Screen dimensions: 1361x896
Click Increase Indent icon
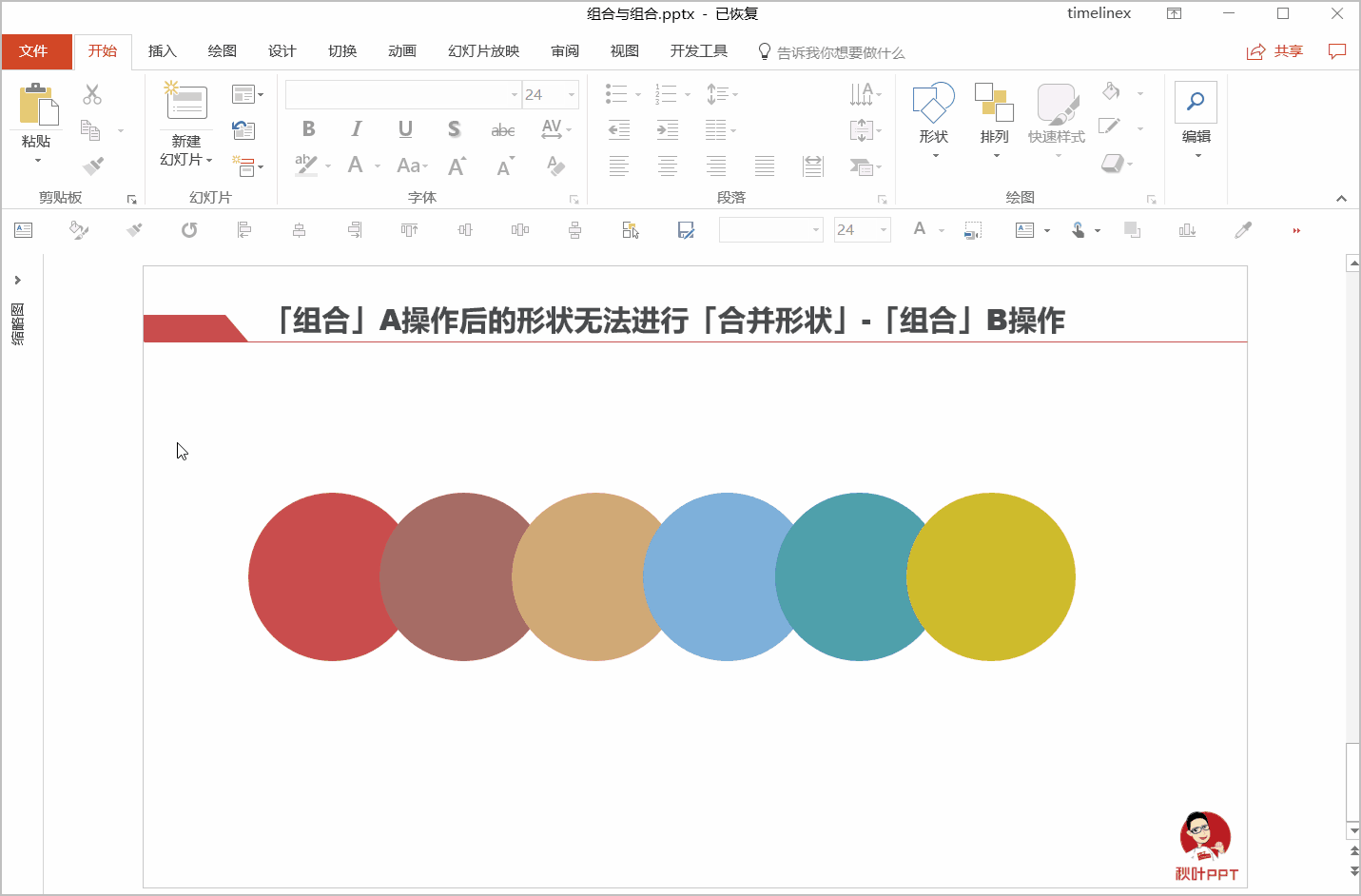(668, 130)
